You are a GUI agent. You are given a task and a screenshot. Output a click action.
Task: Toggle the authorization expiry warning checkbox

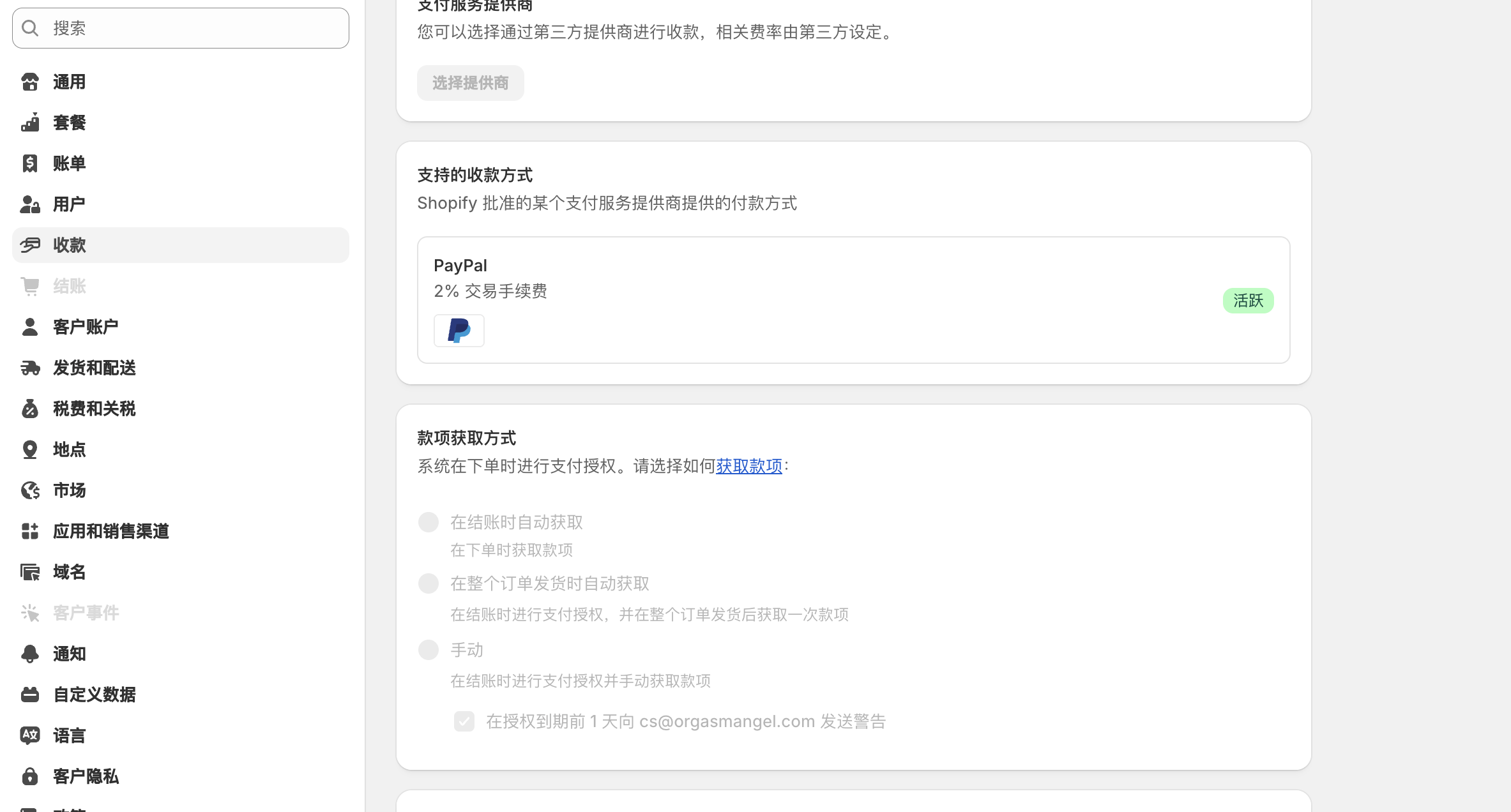[x=464, y=721]
